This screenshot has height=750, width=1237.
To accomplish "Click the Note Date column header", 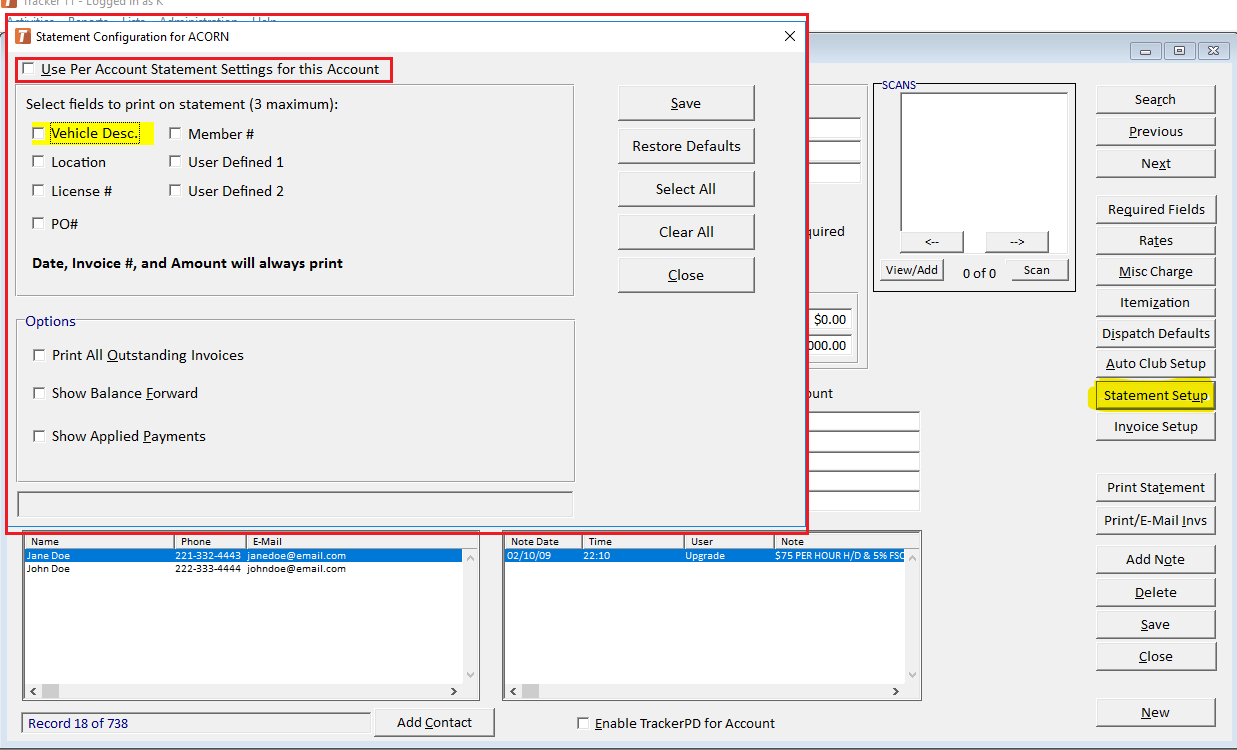I will pyautogui.click(x=543, y=541).
